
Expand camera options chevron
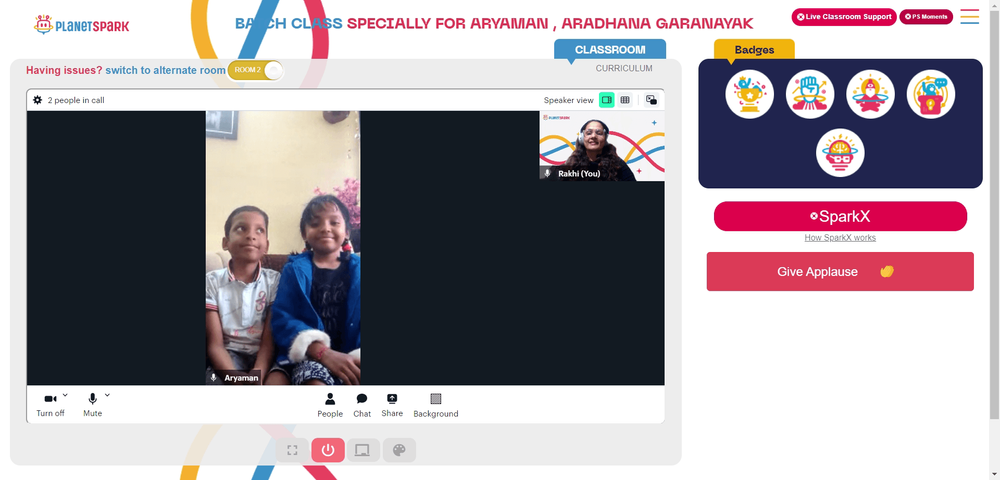click(x=65, y=395)
